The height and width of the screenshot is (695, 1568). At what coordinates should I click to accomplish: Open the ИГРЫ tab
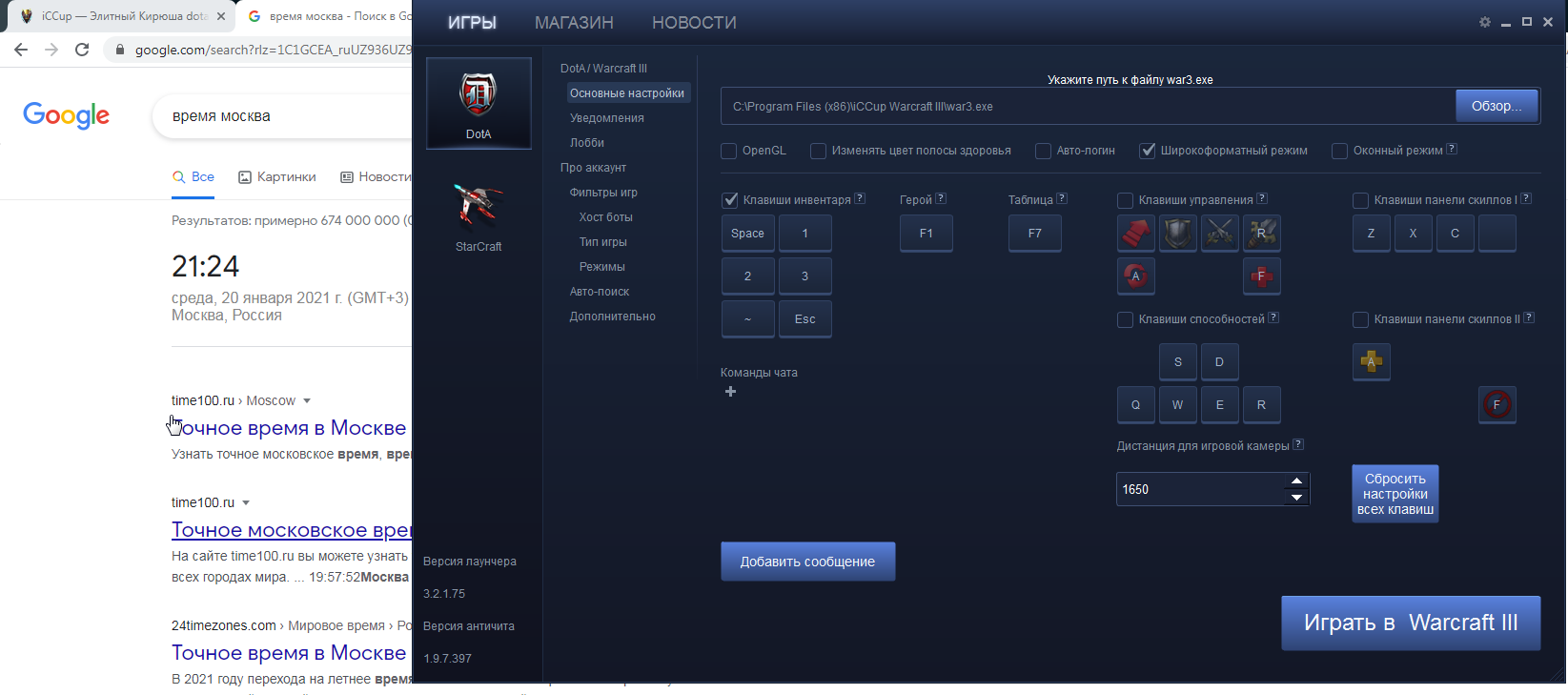pos(472,22)
